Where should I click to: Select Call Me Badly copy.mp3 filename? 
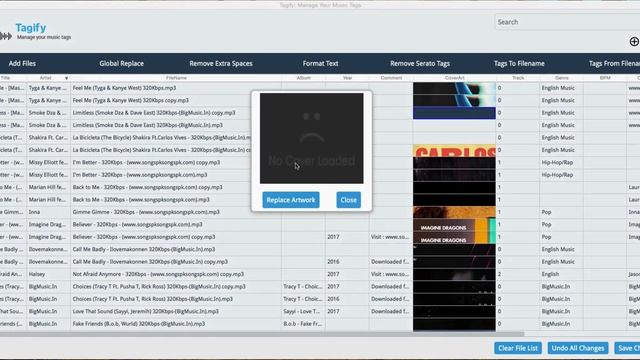pyautogui.click(x=150, y=262)
